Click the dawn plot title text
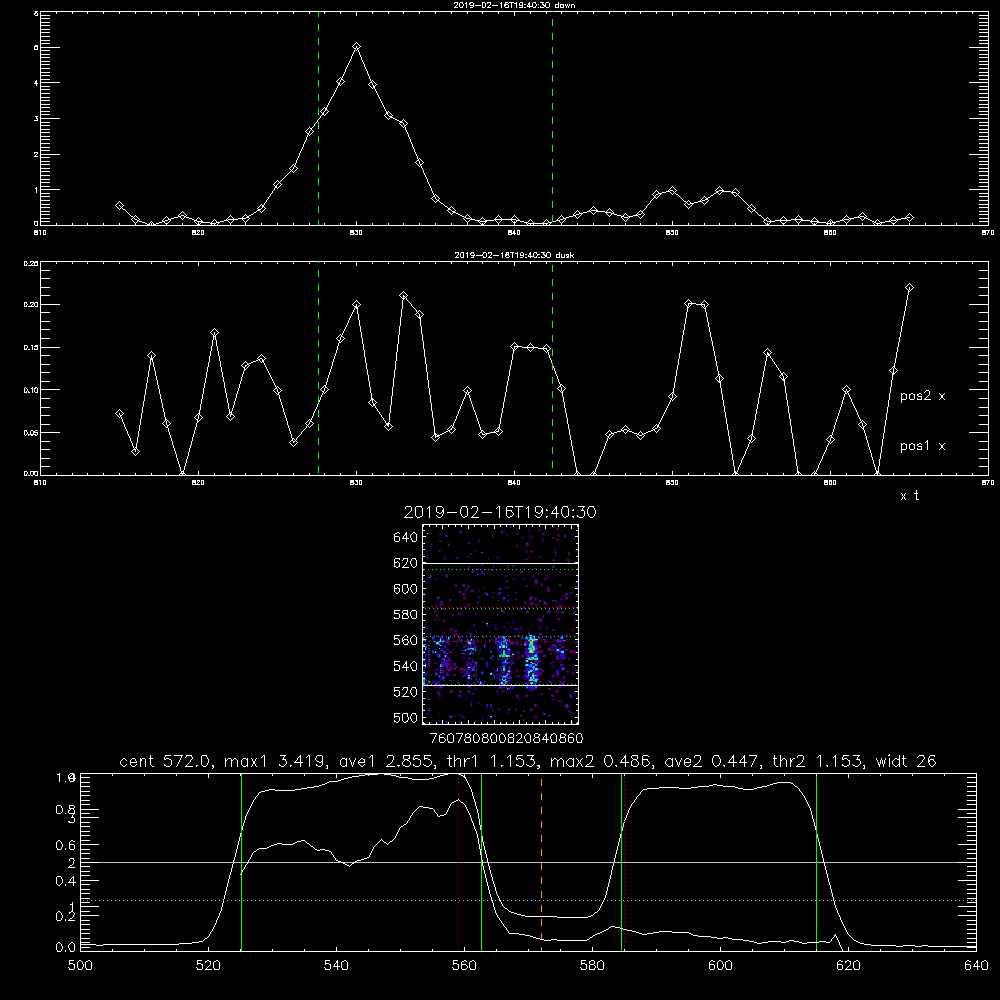The height and width of the screenshot is (1000, 1000). [514, 5]
